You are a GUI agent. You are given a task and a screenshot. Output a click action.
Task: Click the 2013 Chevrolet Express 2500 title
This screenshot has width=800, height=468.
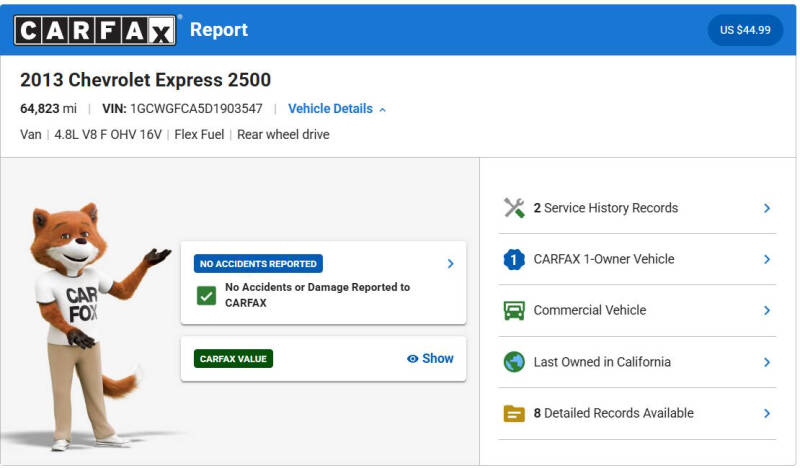[x=145, y=80]
